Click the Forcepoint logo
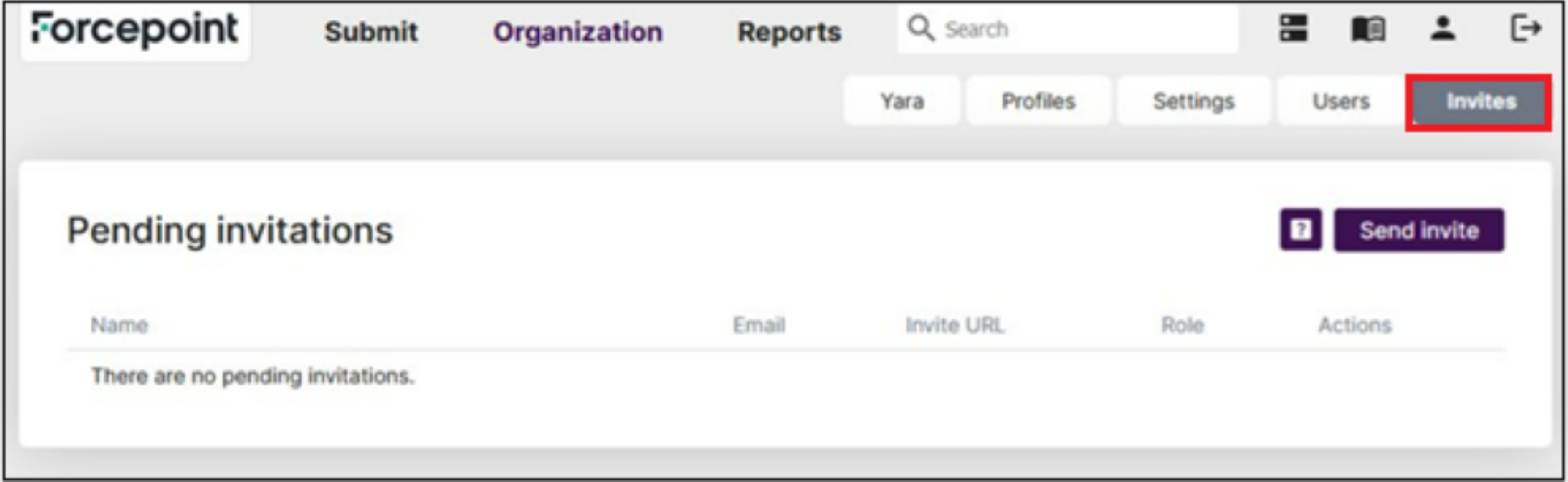Image resolution: width=1568 pixels, height=482 pixels. [134, 29]
